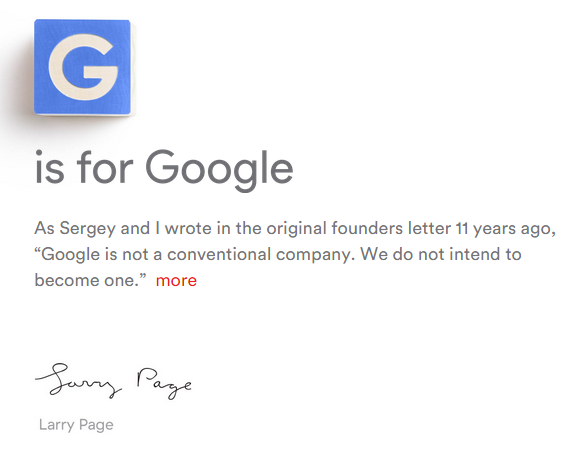Image resolution: width=583 pixels, height=450 pixels.
Task: Click the word "conventional" in the quote
Action: coord(219,254)
